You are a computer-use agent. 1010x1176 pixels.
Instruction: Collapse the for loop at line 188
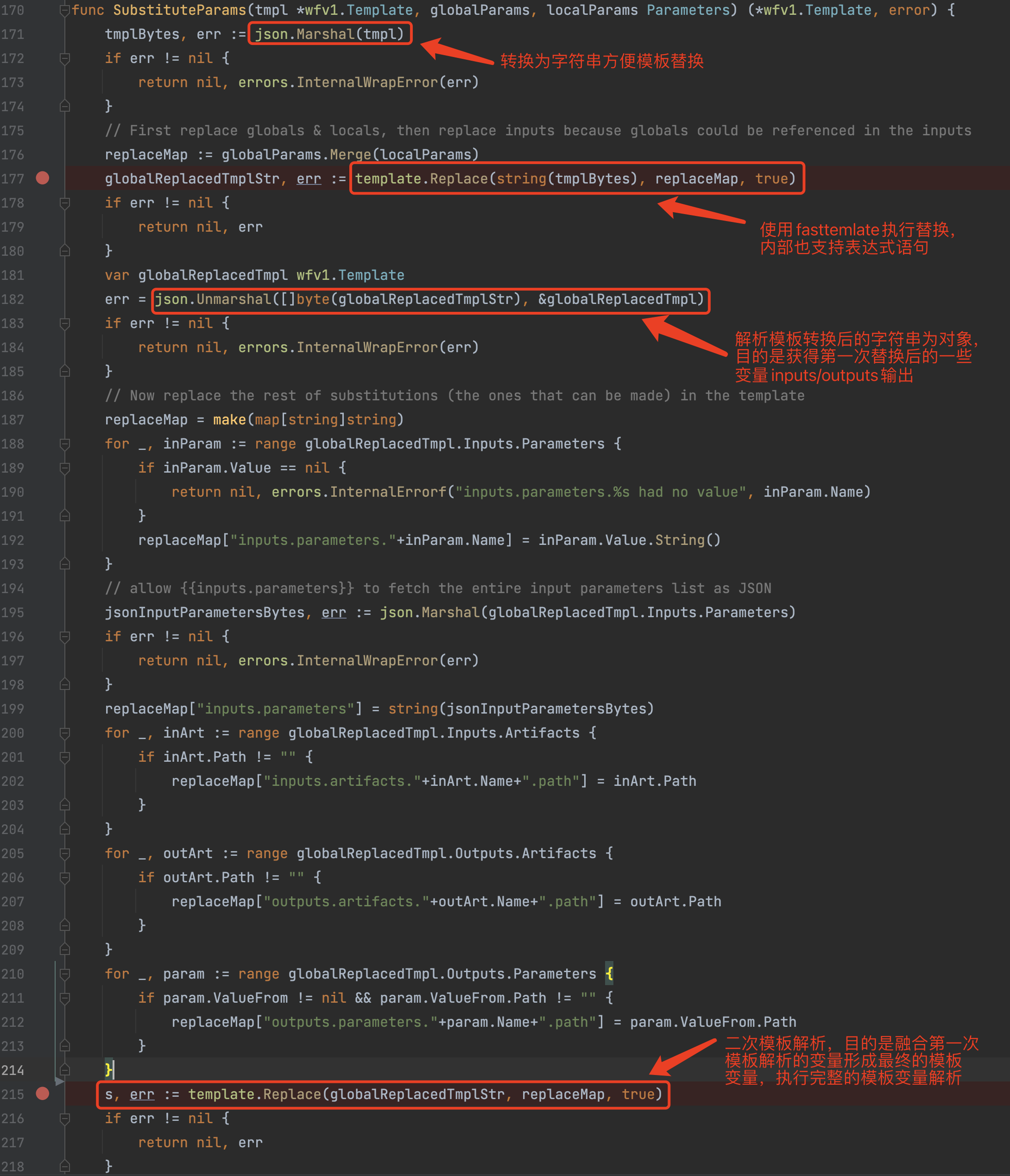pyautogui.click(x=65, y=444)
